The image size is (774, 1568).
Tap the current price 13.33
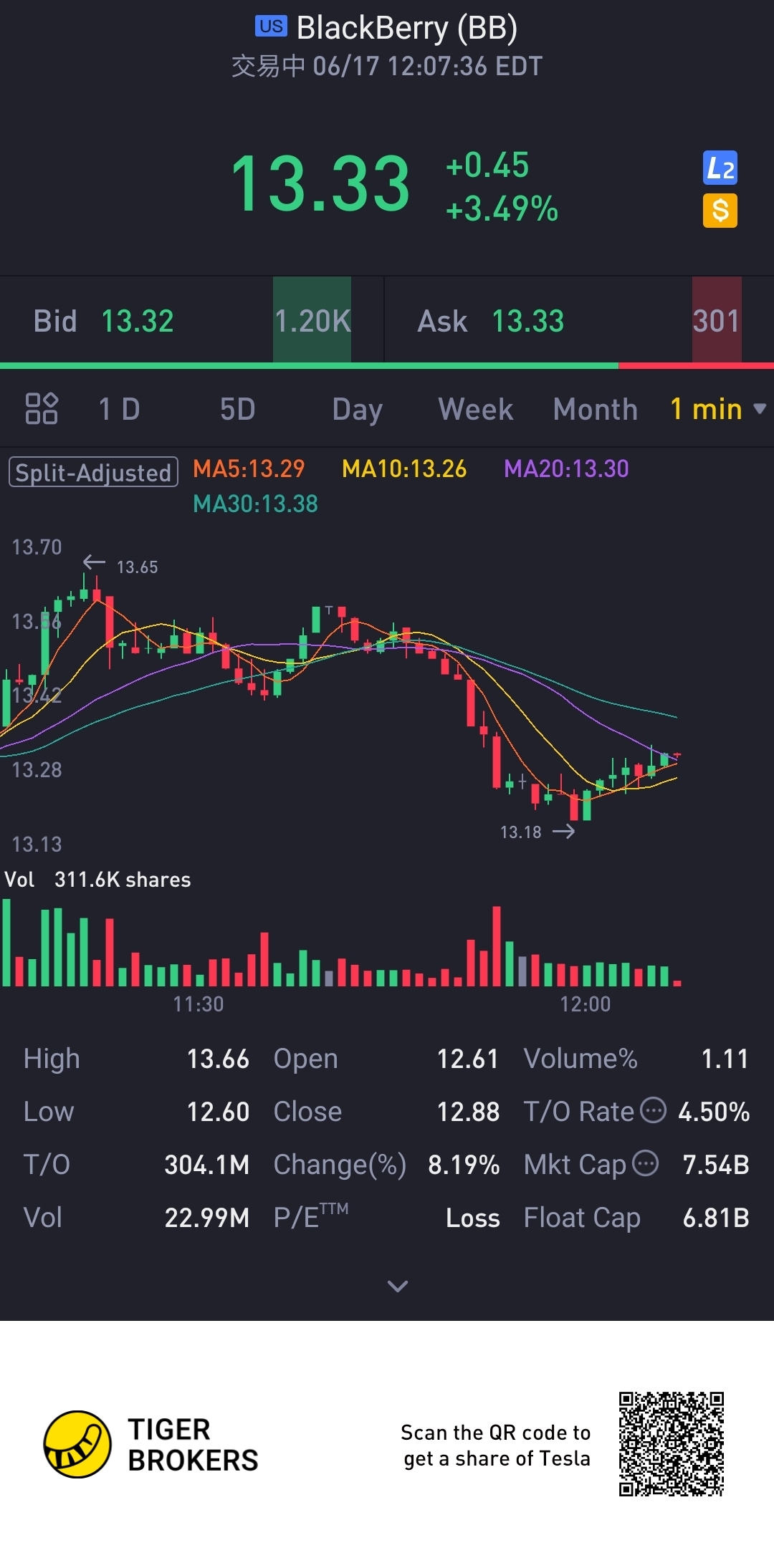(x=320, y=184)
